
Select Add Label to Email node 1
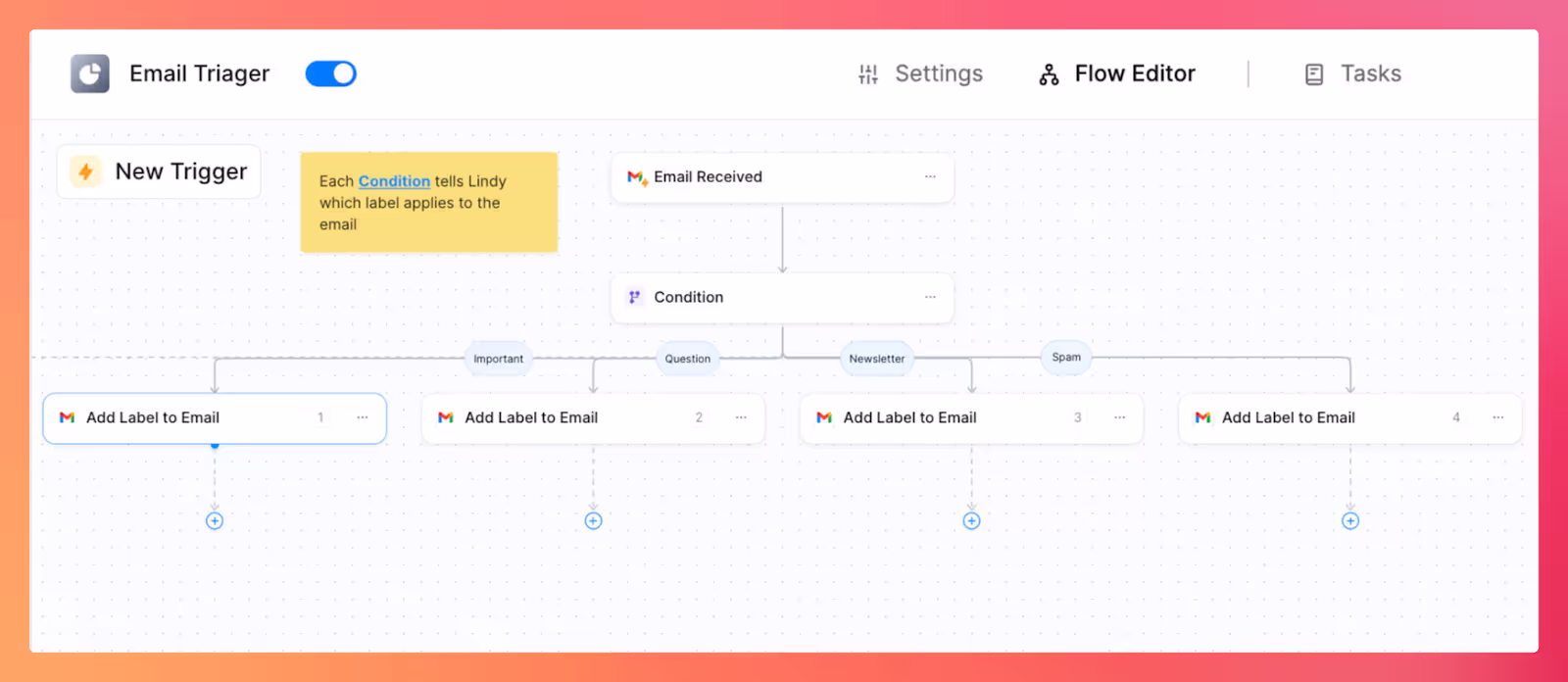click(x=215, y=418)
